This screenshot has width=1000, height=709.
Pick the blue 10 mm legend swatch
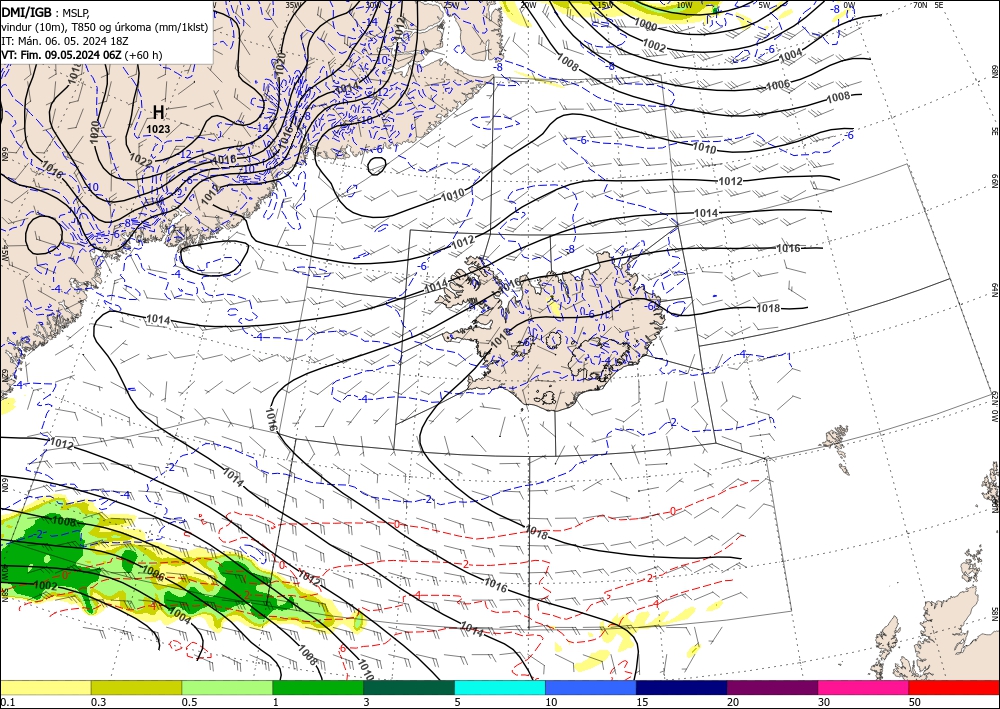click(x=591, y=687)
